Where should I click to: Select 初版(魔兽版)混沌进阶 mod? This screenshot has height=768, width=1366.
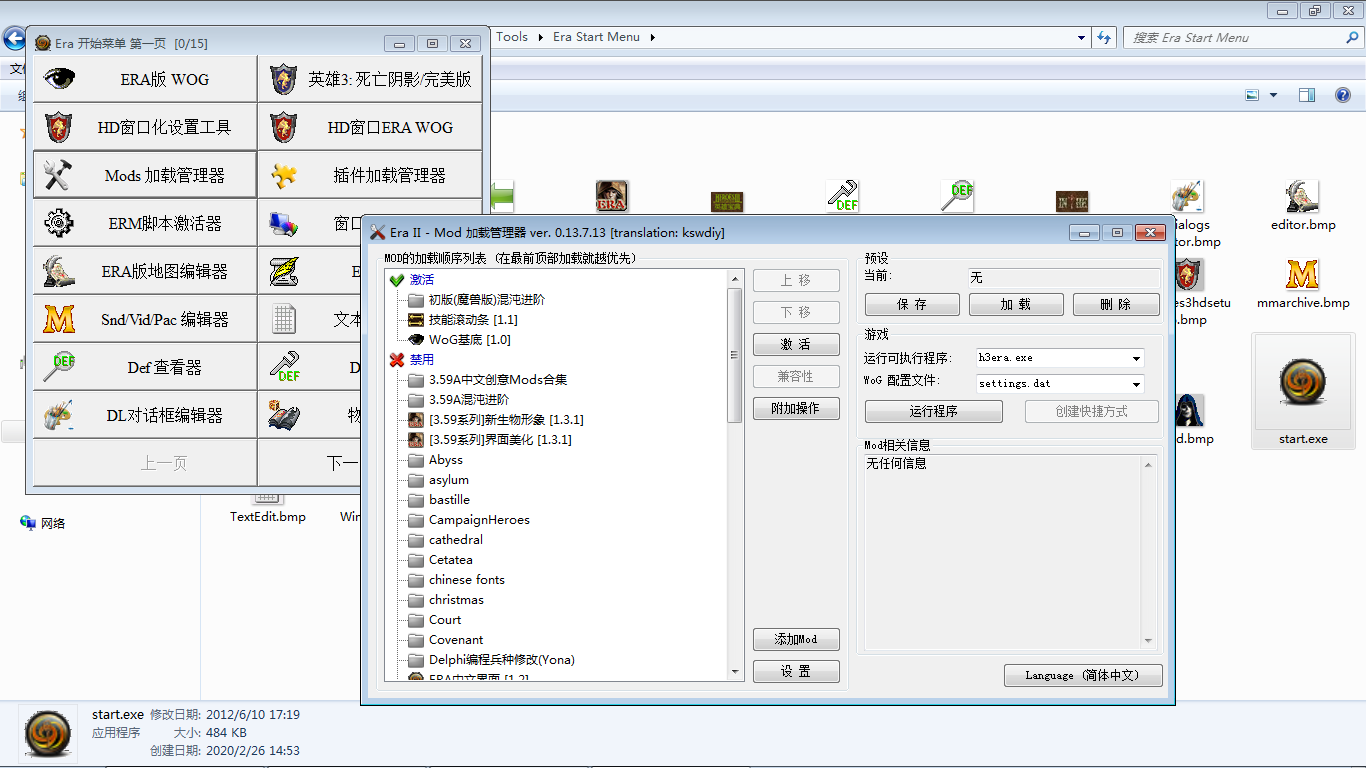pos(487,300)
